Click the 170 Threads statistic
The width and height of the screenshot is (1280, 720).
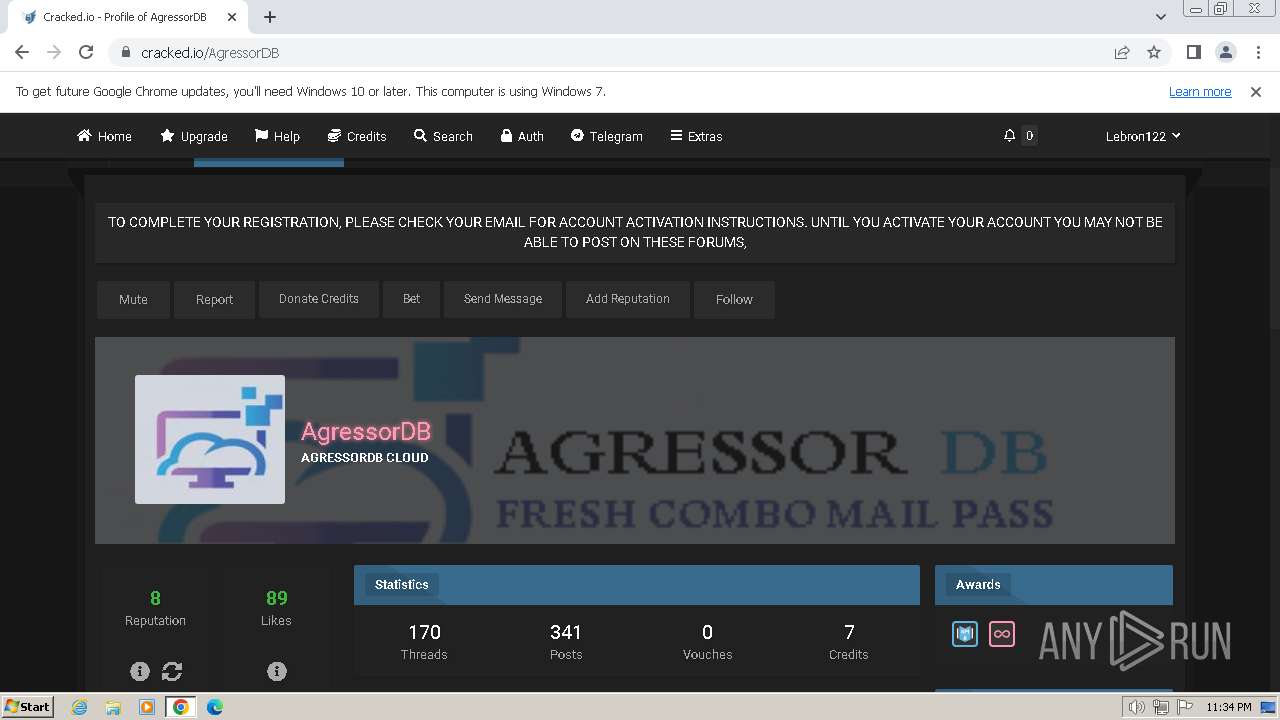point(424,642)
